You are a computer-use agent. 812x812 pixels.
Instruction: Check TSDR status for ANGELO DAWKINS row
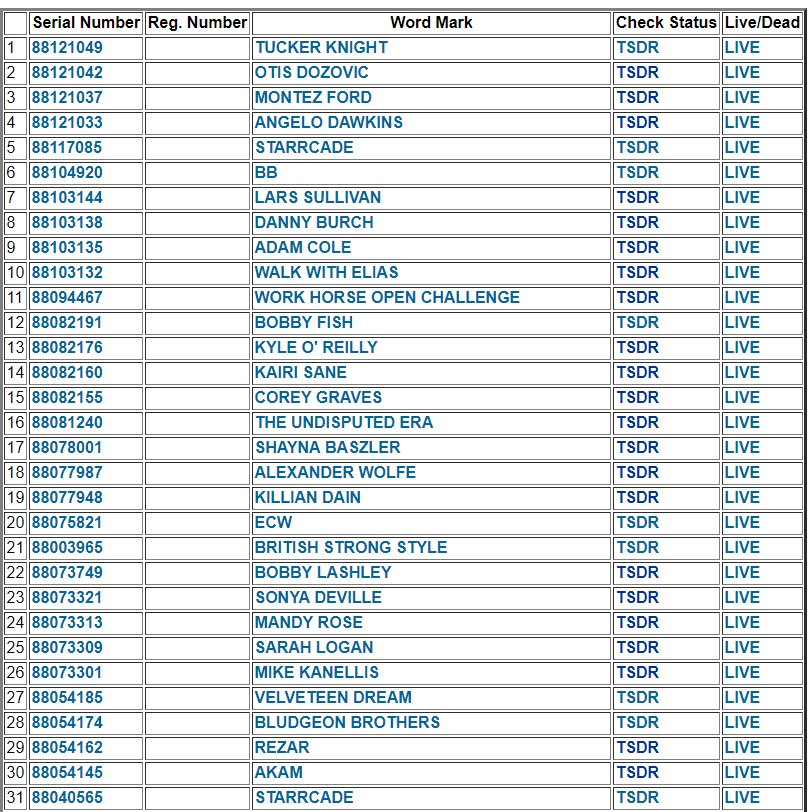point(637,122)
